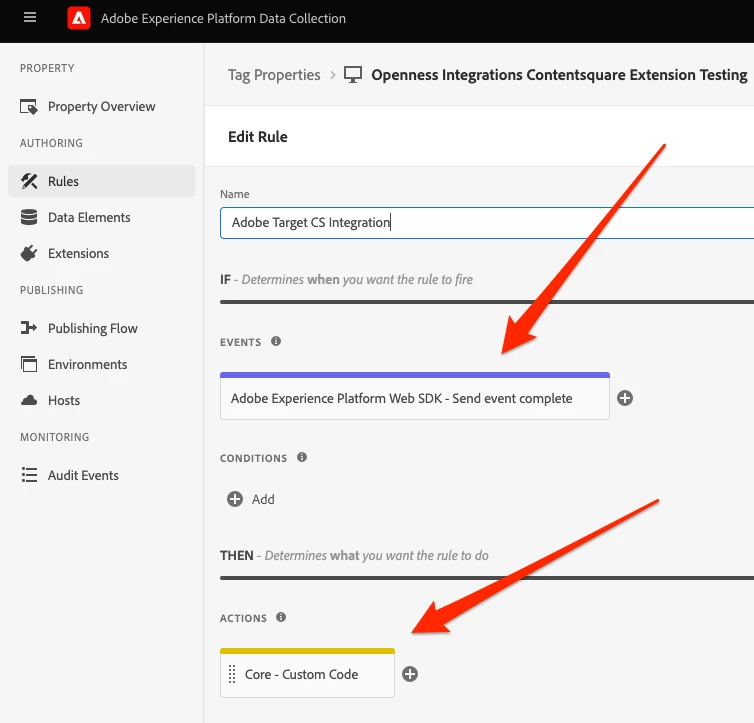
Task: Click into the rule Name field
Action: [x=487, y=223]
